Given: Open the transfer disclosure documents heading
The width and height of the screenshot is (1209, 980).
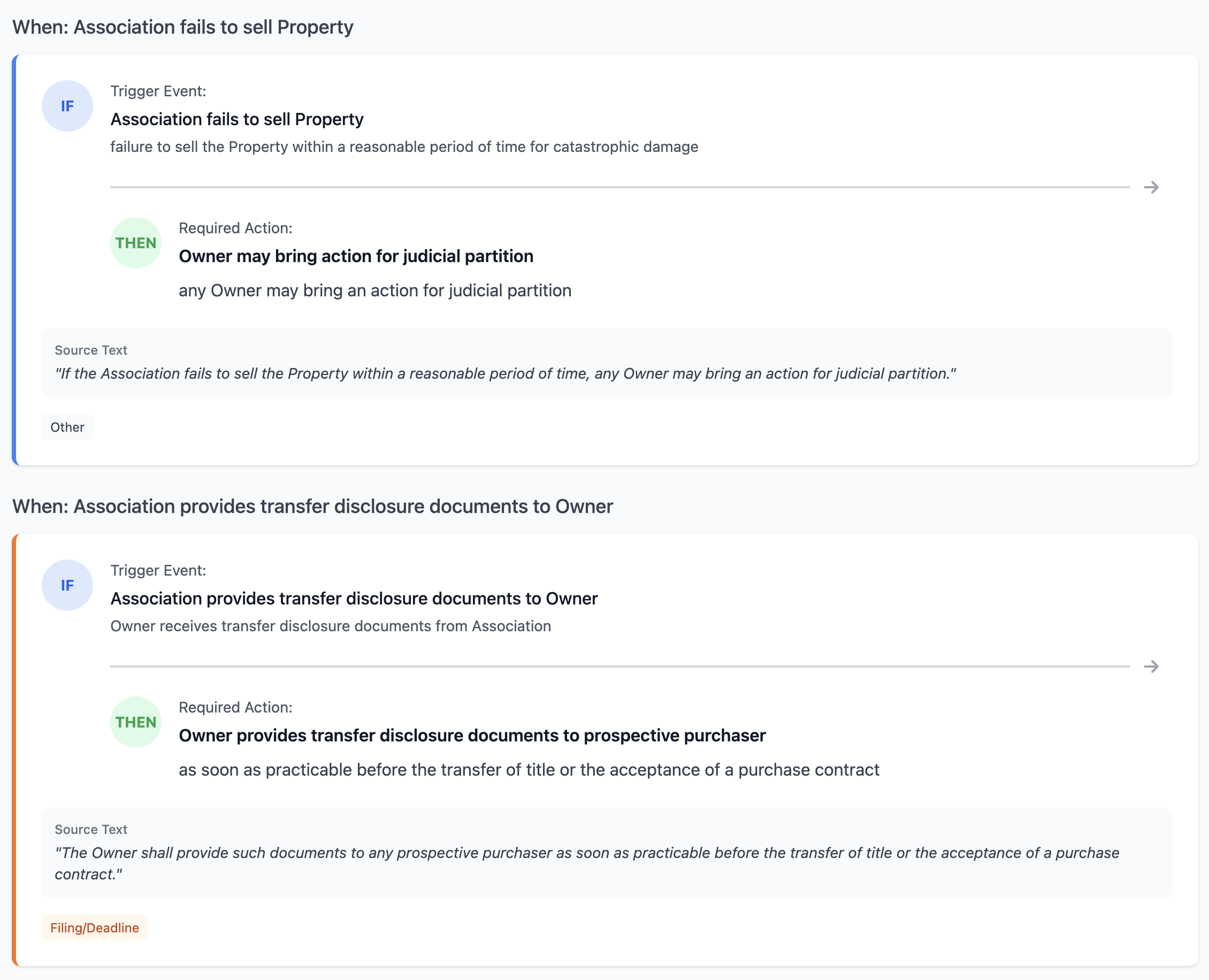Looking at the screenshot, I should tap(314, 507).
